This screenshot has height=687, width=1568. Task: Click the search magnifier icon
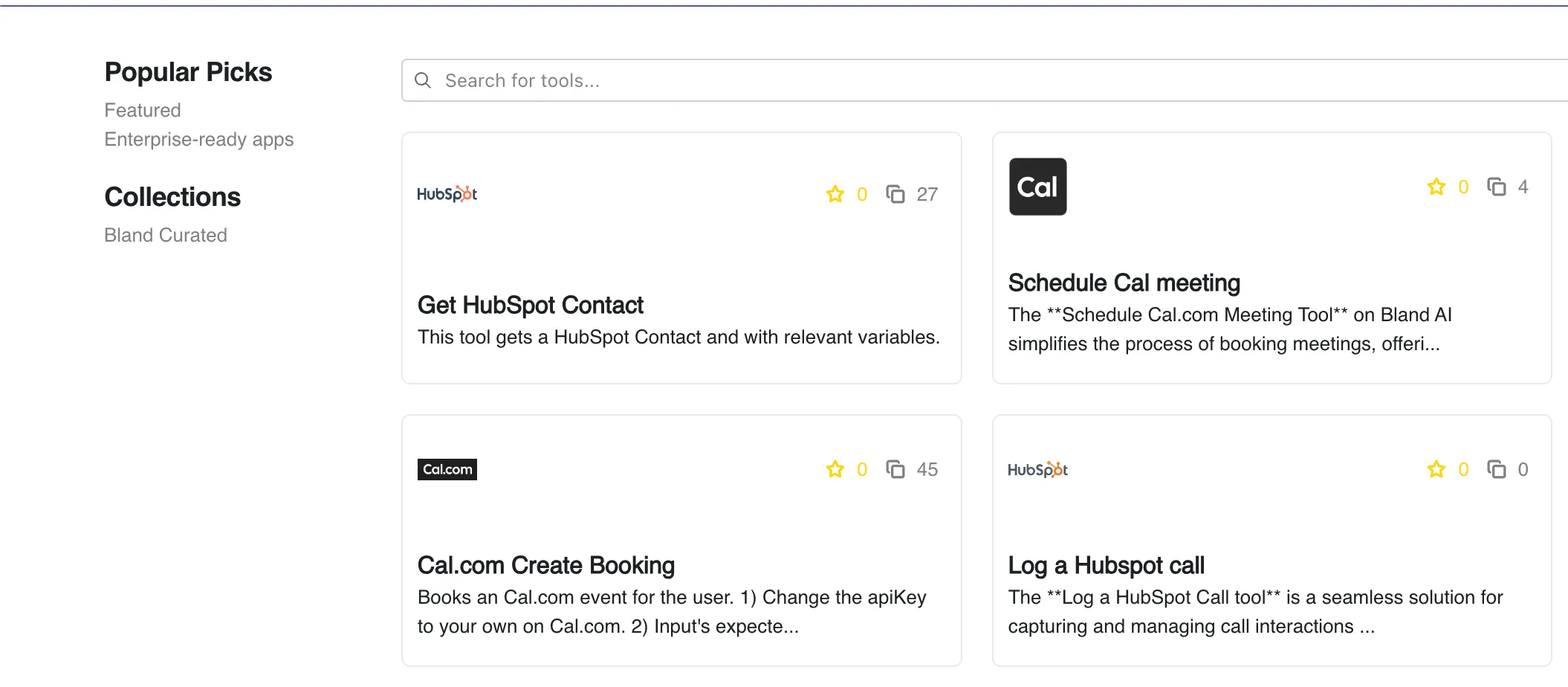[x=423, y=80]
